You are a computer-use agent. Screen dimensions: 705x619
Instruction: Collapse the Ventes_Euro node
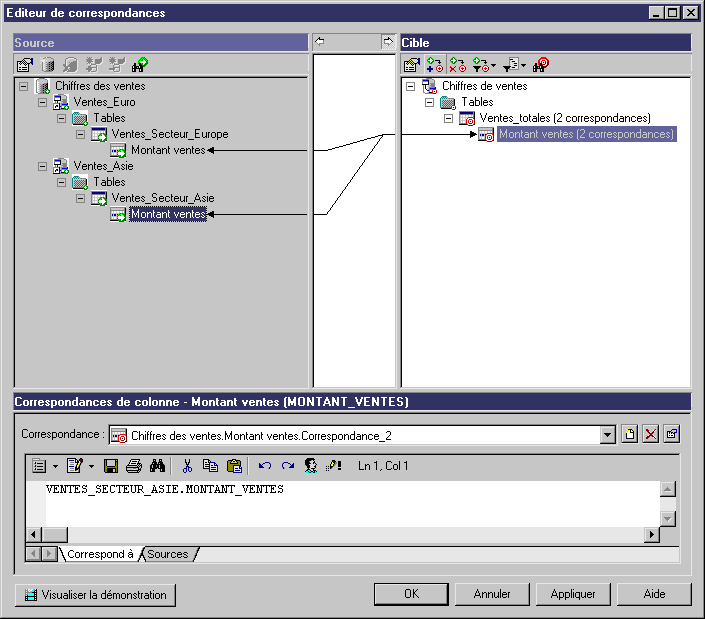pyautogui.click(x=42, y=102)
